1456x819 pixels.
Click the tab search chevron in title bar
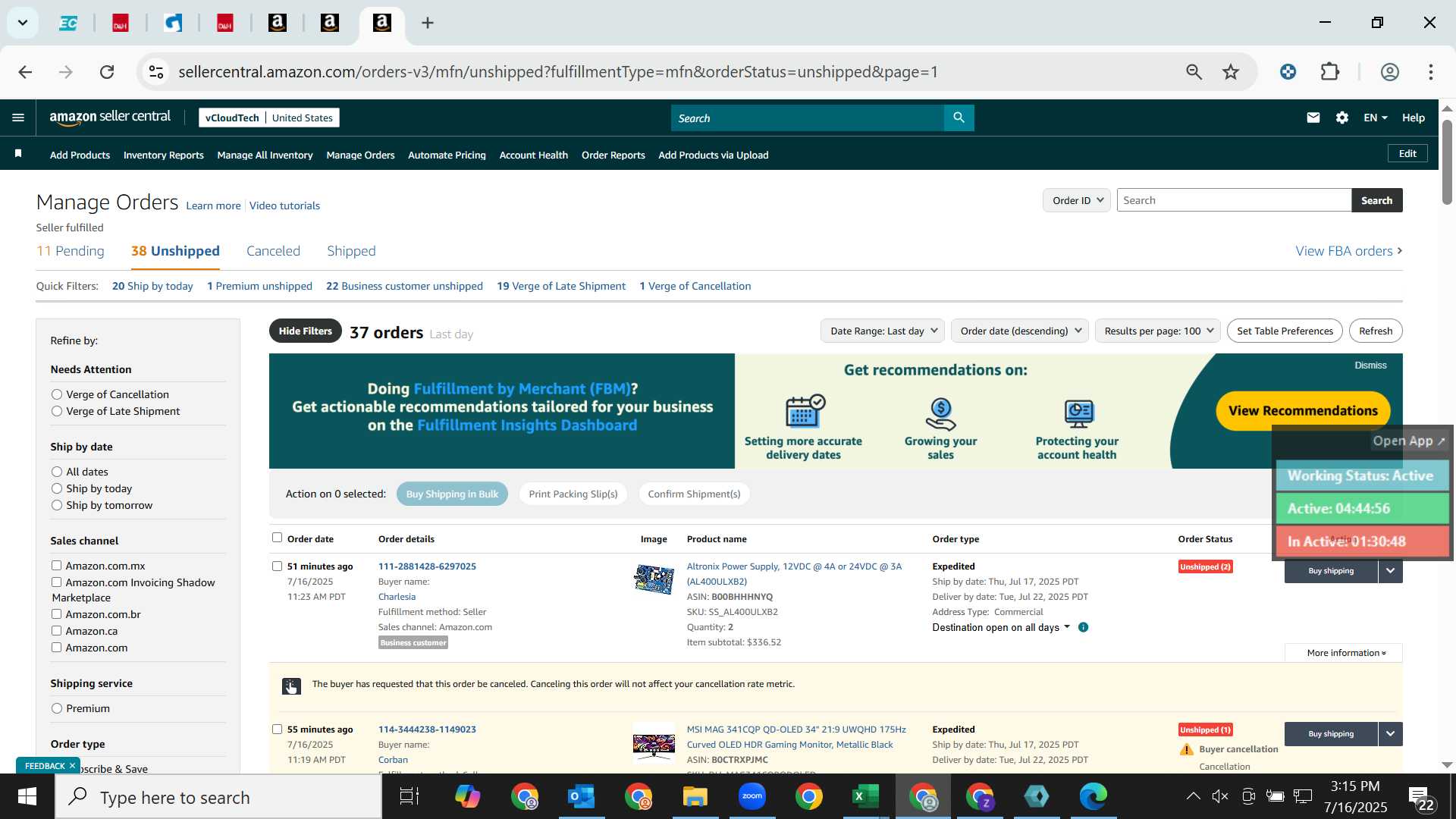click(x=23, y=23)
